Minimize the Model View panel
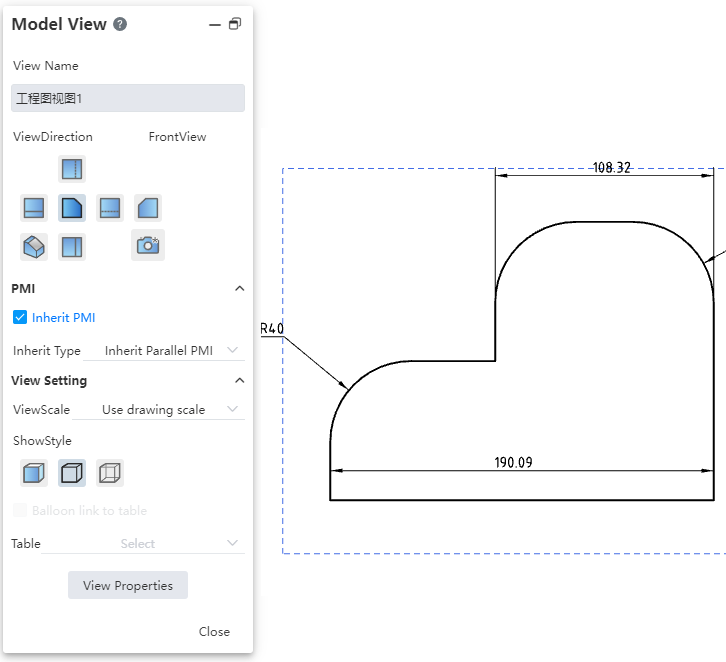This screenshot has width=726, height=662. pyautogui.click(x=215, y=25)
